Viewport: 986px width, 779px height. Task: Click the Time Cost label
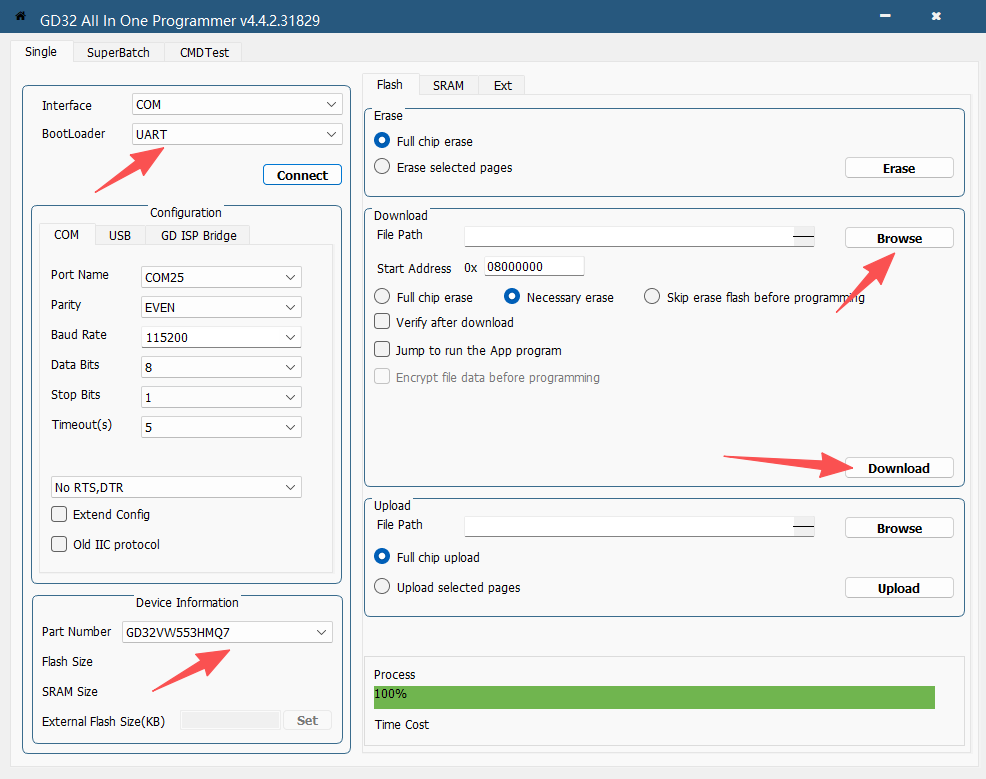[x=402, y=724]
